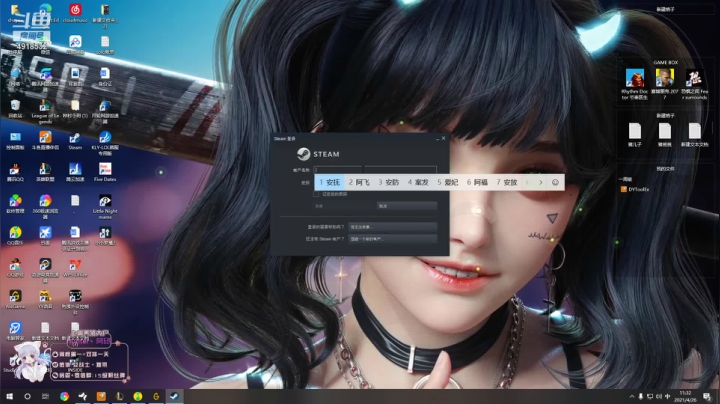
Task: Click the Cortana circle on the taskbar
Action: click(x=27, y=396)
